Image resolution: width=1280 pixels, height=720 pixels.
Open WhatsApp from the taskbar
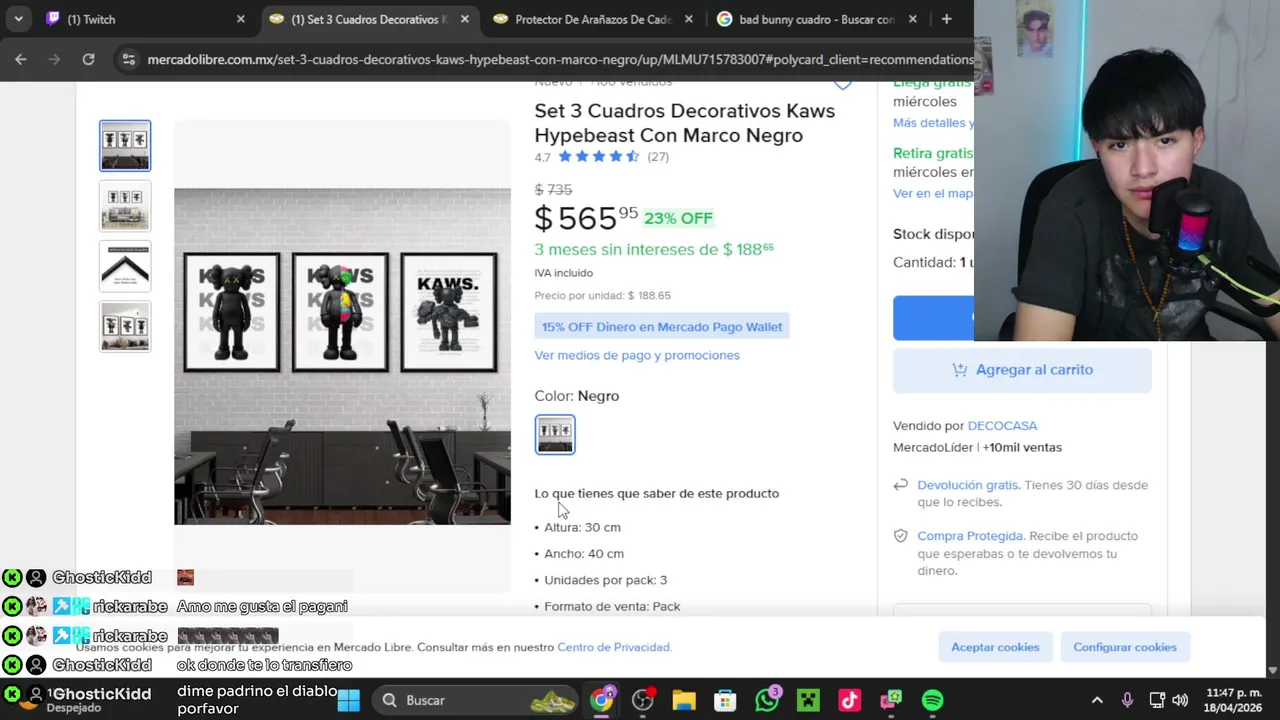tap(767, 700)
